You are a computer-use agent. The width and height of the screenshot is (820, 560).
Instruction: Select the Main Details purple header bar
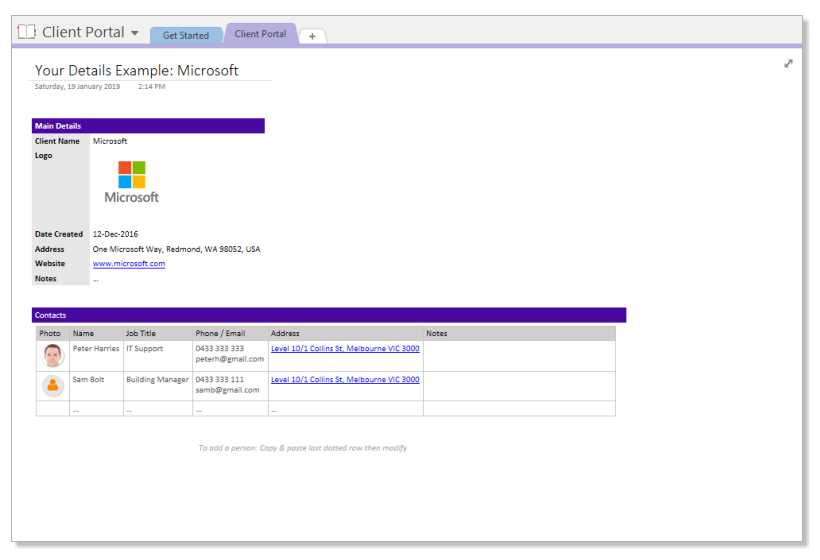[148, 126]
